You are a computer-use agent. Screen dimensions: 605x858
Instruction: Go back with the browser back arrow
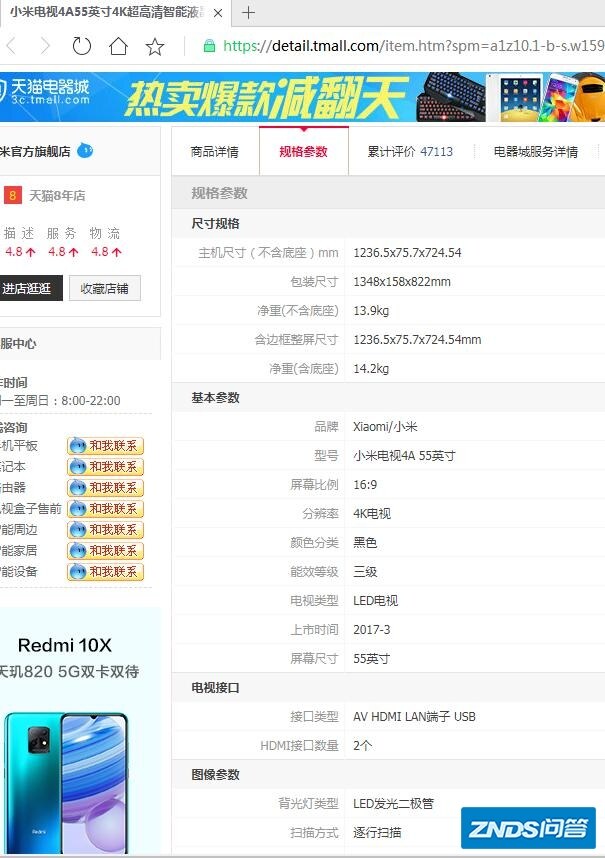(x=11, y=46)
